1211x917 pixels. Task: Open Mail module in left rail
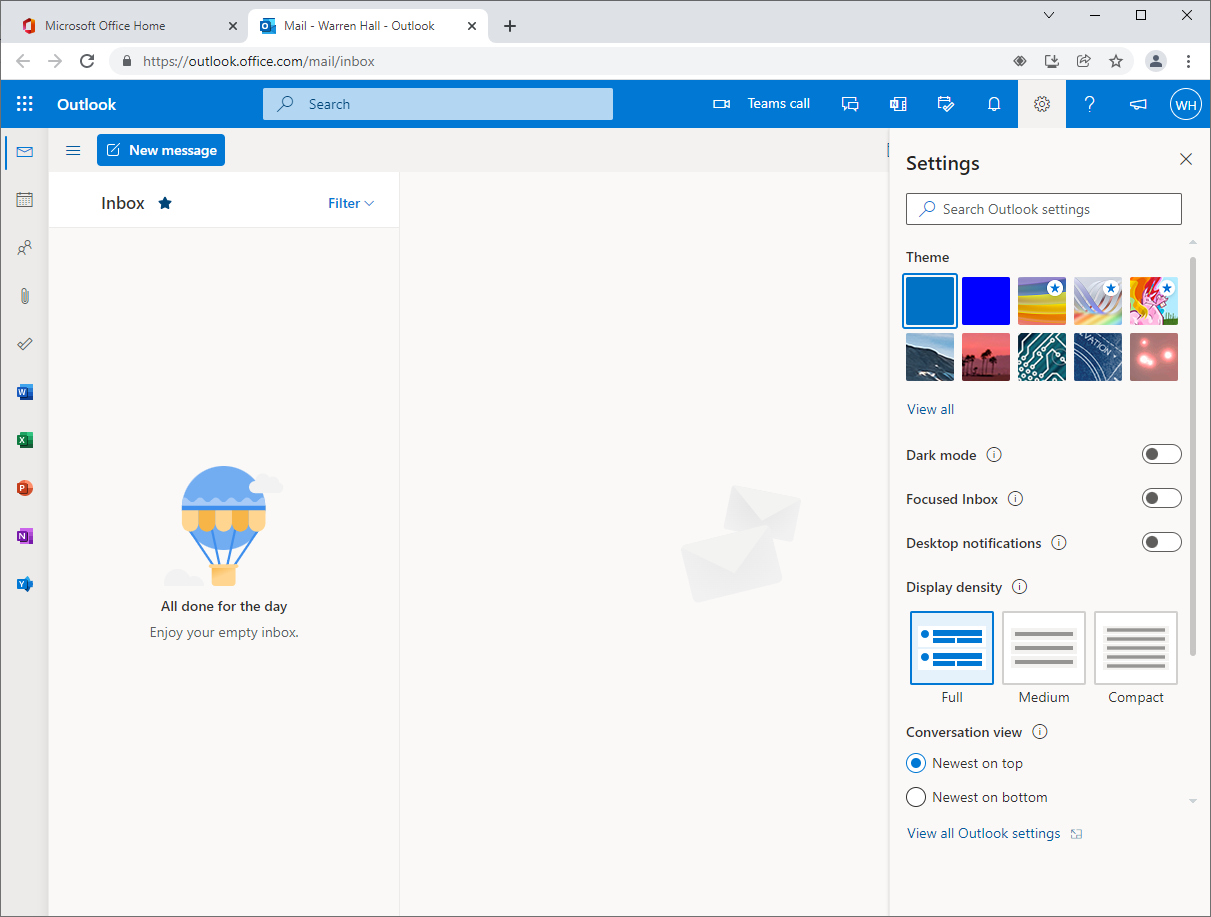click(x=25, y=152)
